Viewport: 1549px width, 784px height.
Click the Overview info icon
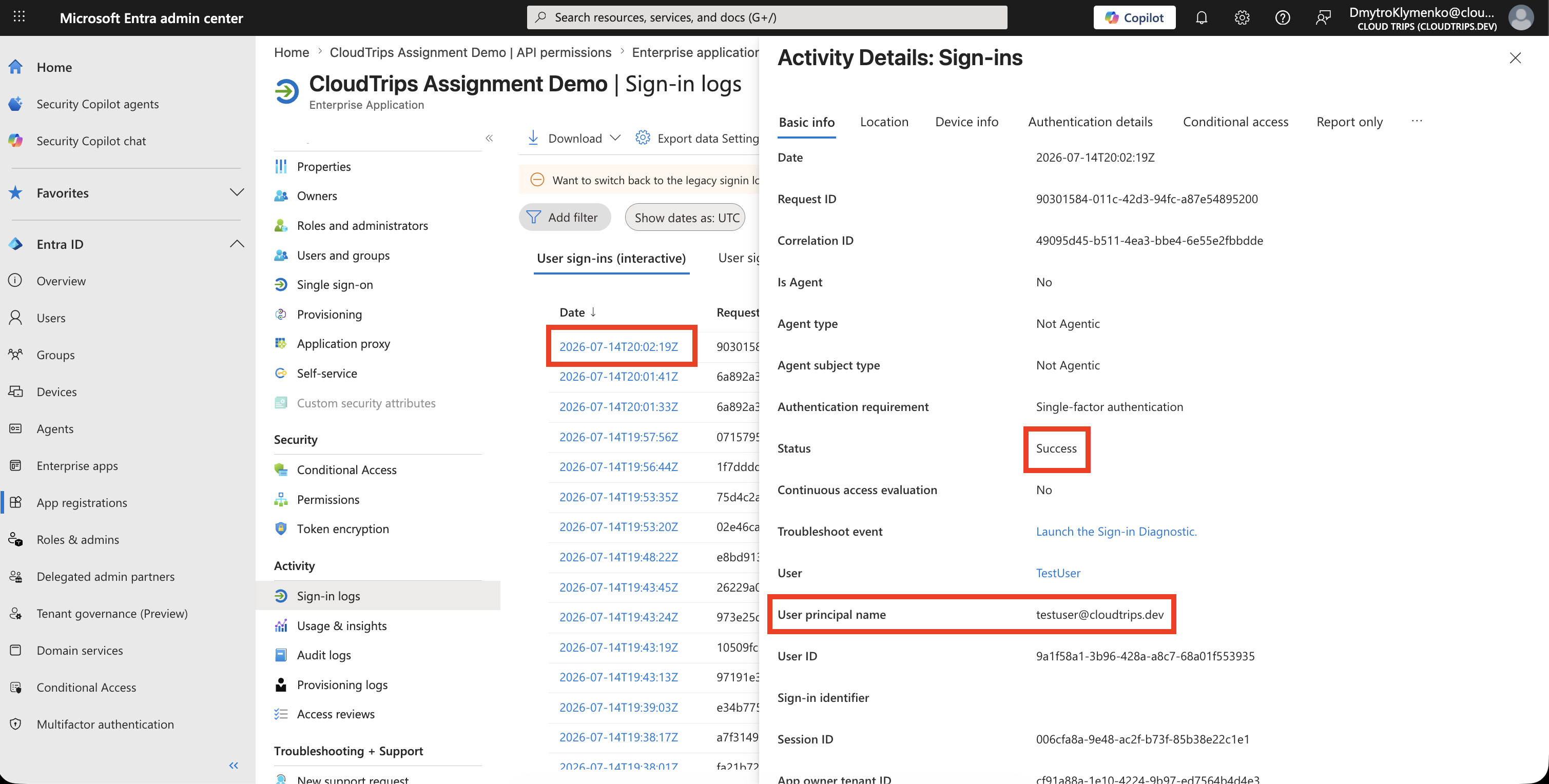coord(15,280)
